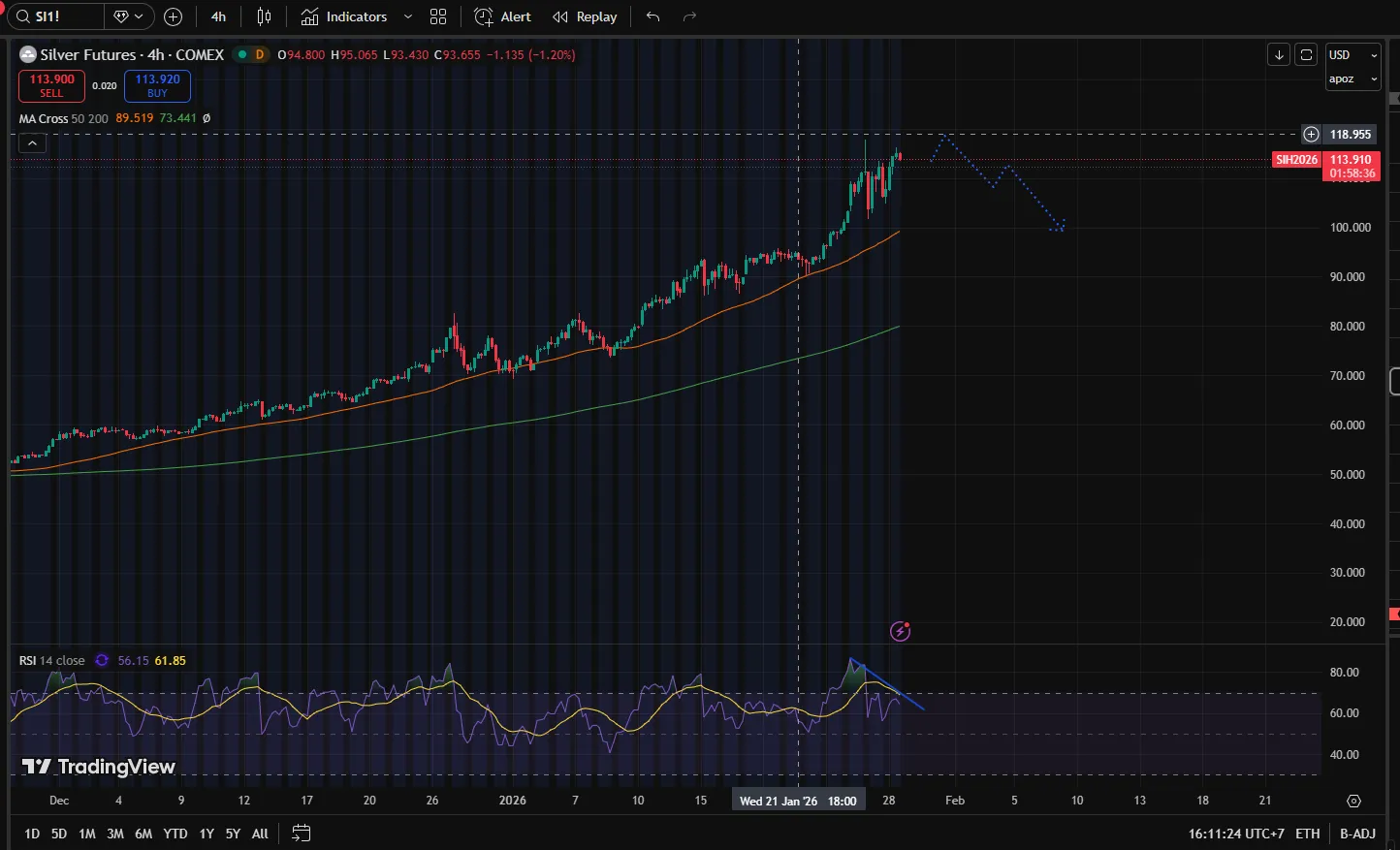This screenshot has width=1400, height=850.
Task: Click the compare or add symbol plus icon
Action: coord(173,16)
